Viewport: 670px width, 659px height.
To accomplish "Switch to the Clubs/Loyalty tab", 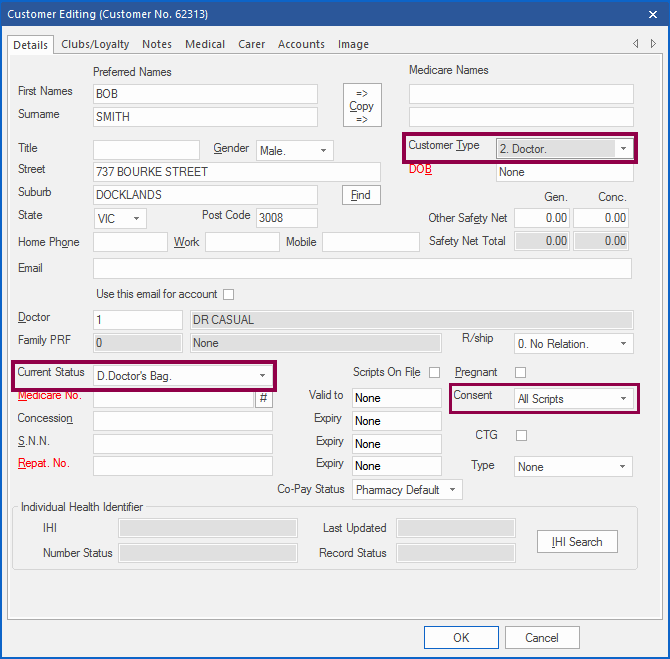I will pos(97,44).
